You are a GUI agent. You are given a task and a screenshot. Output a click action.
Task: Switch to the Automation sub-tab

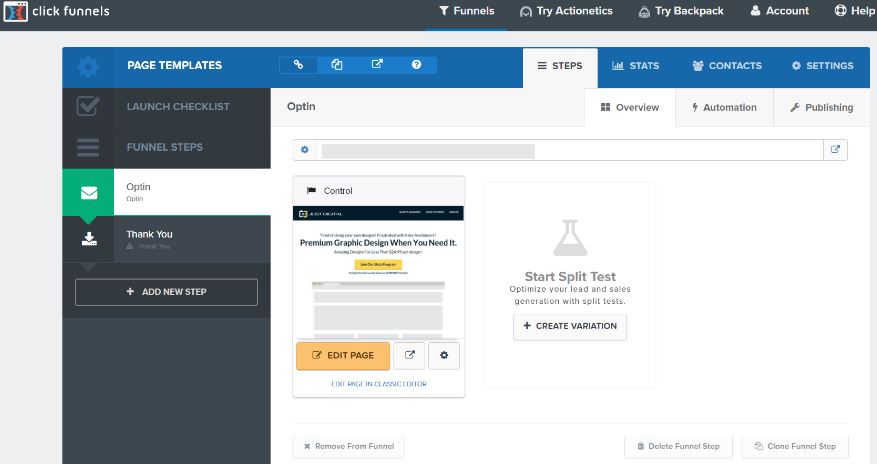pos(724,107)
